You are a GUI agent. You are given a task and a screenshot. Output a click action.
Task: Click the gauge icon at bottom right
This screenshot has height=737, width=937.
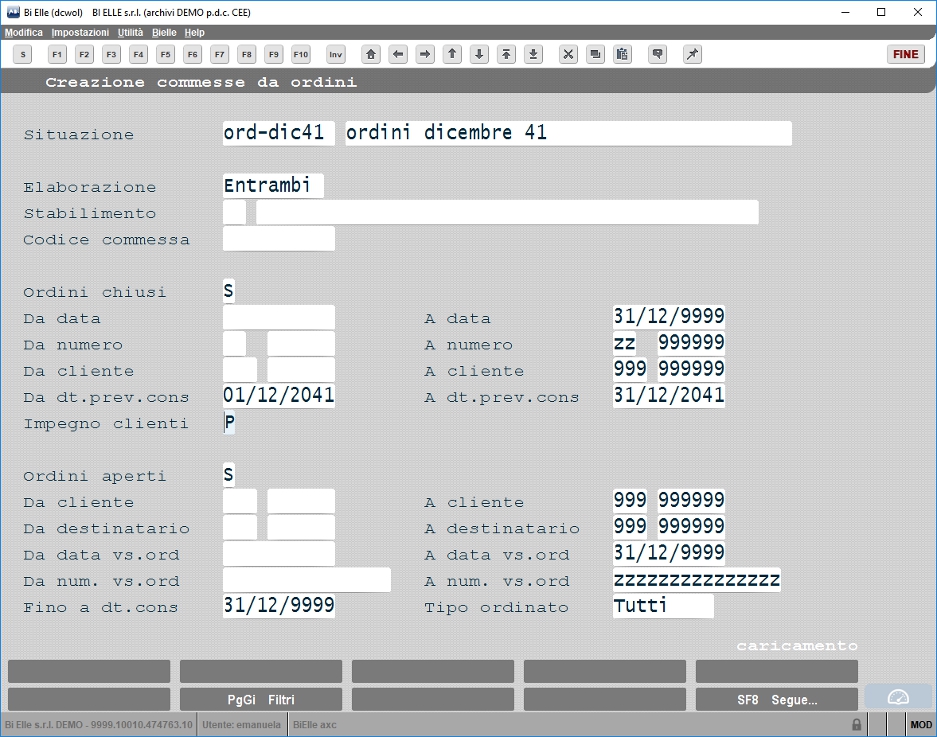[898, 698]
